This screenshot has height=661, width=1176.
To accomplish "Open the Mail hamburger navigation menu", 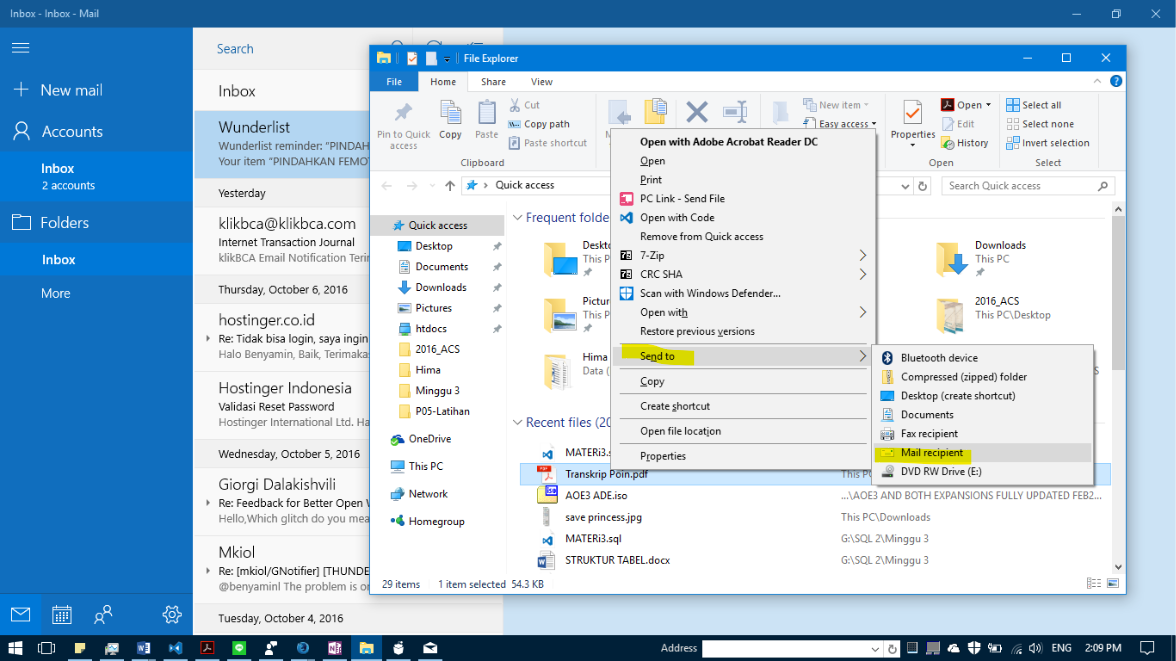I will pyautogui.click(x=20, y=48).
